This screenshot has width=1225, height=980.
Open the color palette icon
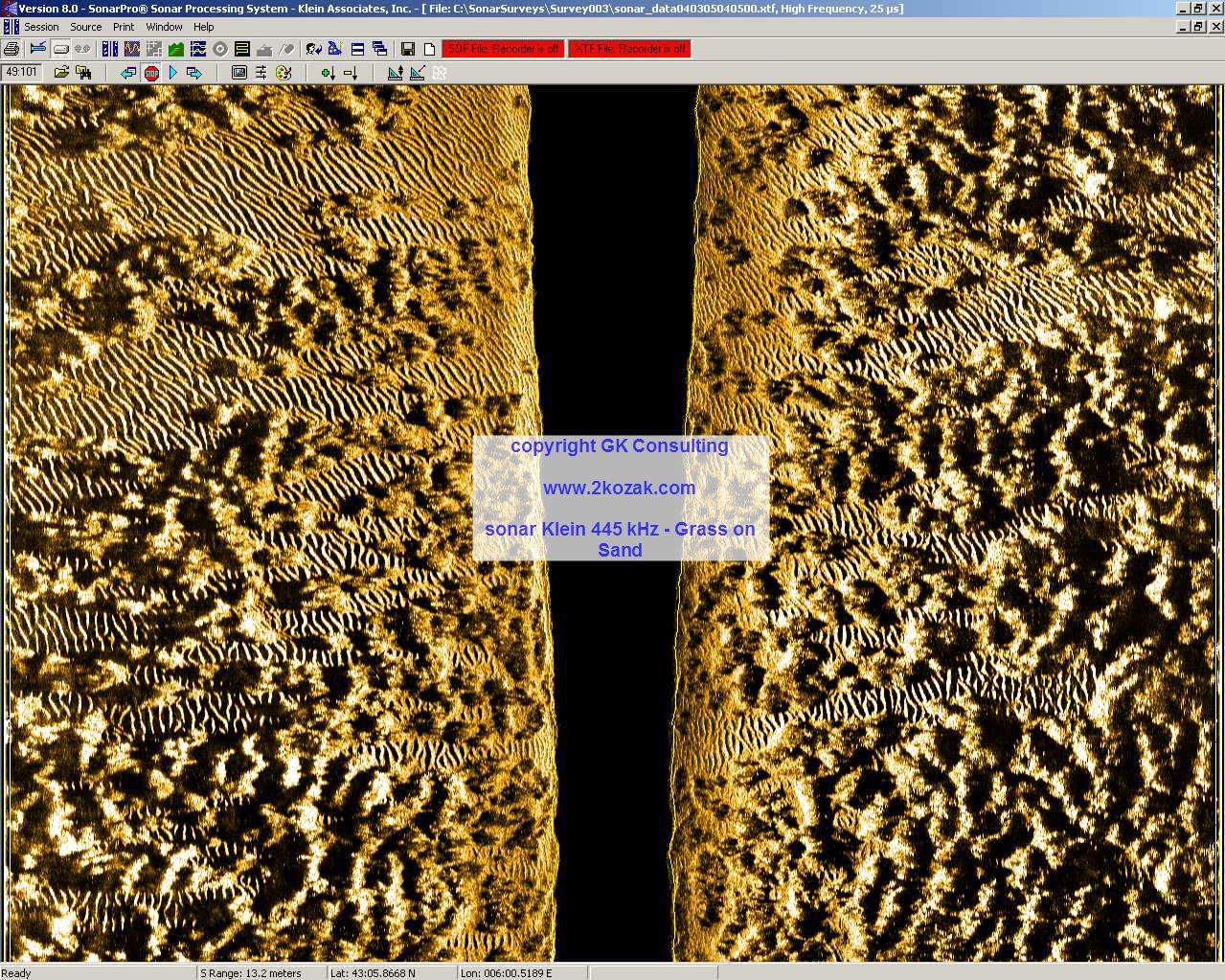point(283,73)
